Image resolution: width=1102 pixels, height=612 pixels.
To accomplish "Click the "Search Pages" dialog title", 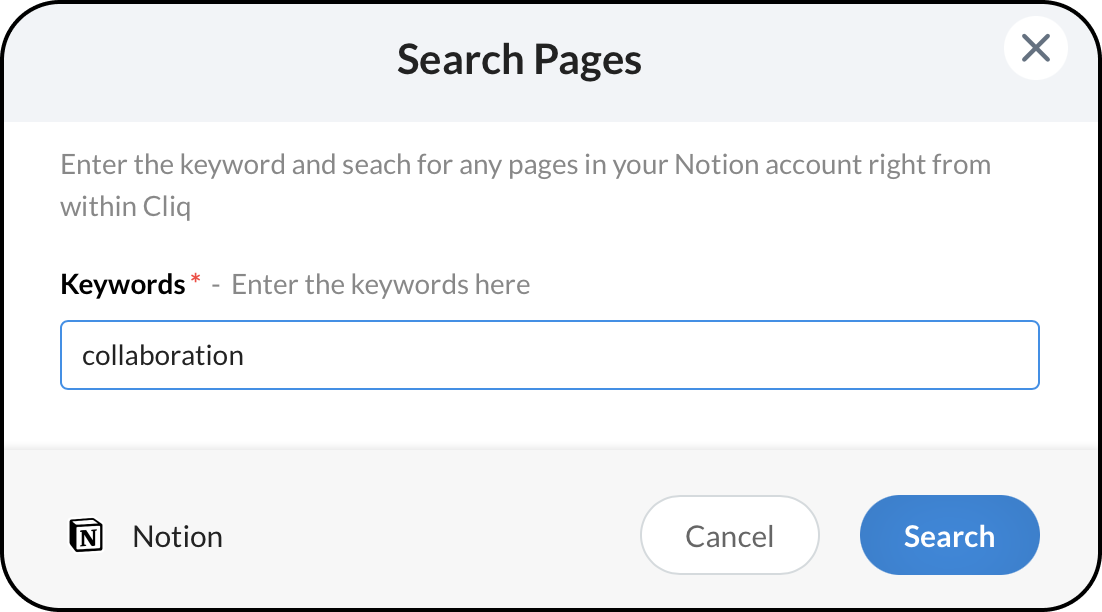I will 519,60.
